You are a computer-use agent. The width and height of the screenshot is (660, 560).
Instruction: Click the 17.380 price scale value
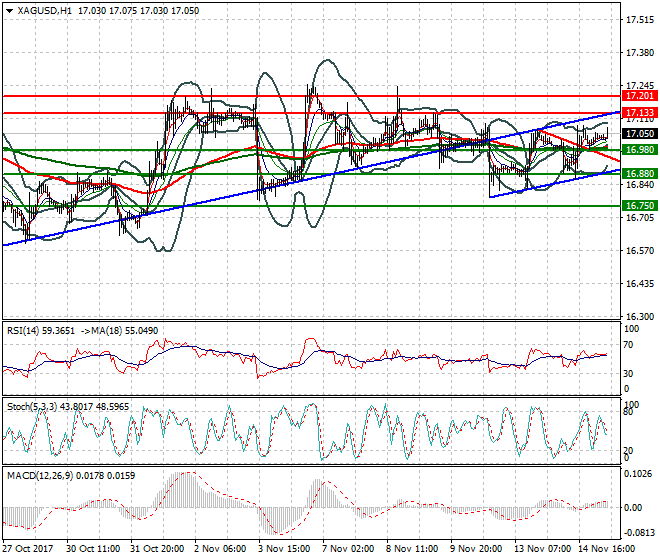pos(640,53)
